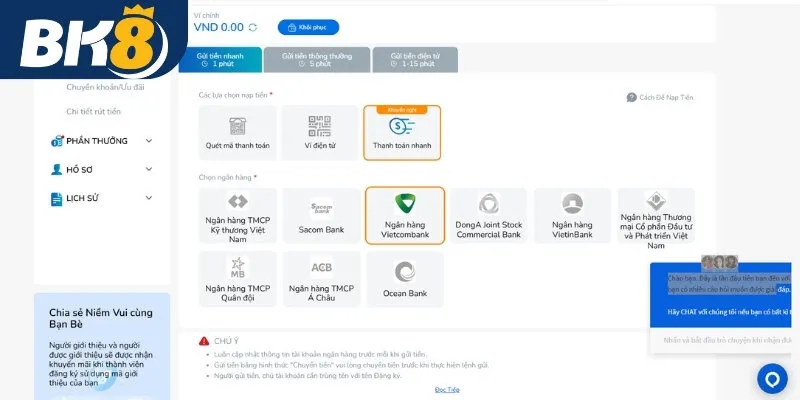Click the fast payment dollar icon

click(402, 126)
